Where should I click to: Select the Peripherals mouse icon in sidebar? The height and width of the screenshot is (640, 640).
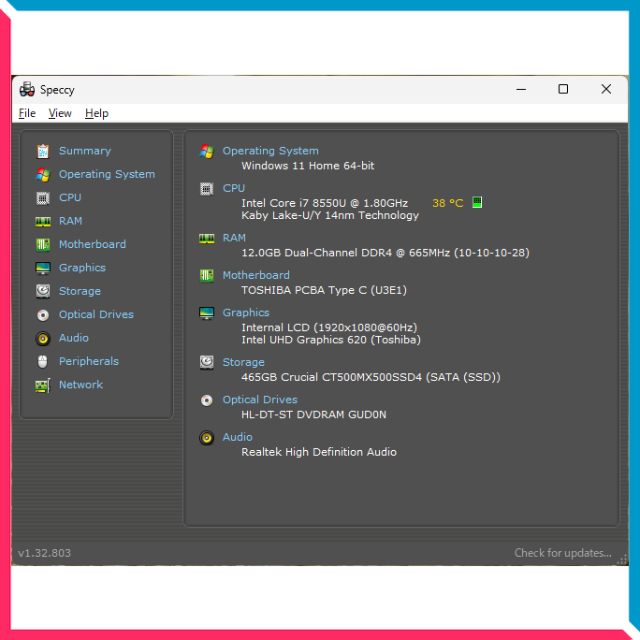(x=43, y=362)
